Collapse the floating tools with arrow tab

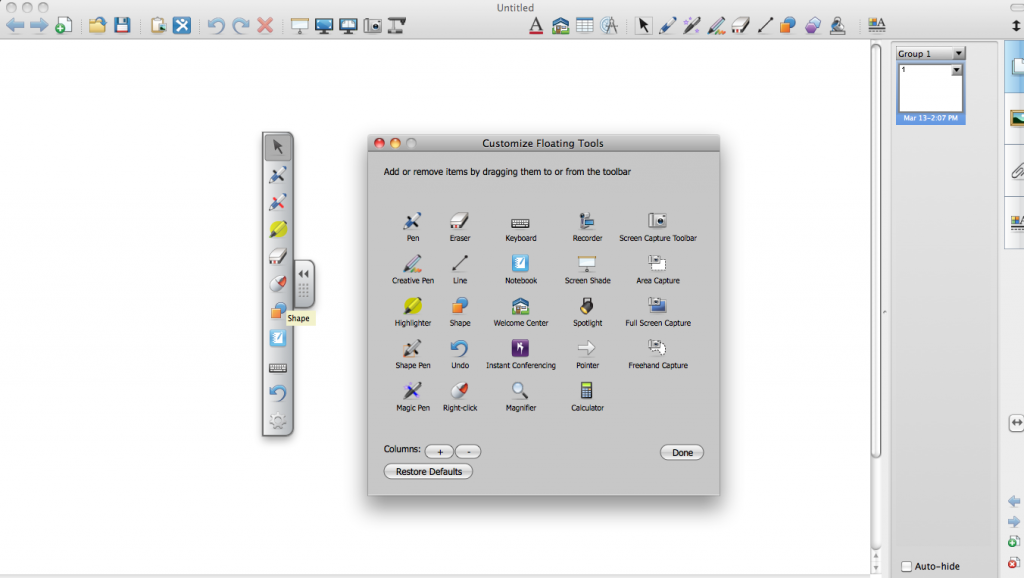tap(304, 274)
